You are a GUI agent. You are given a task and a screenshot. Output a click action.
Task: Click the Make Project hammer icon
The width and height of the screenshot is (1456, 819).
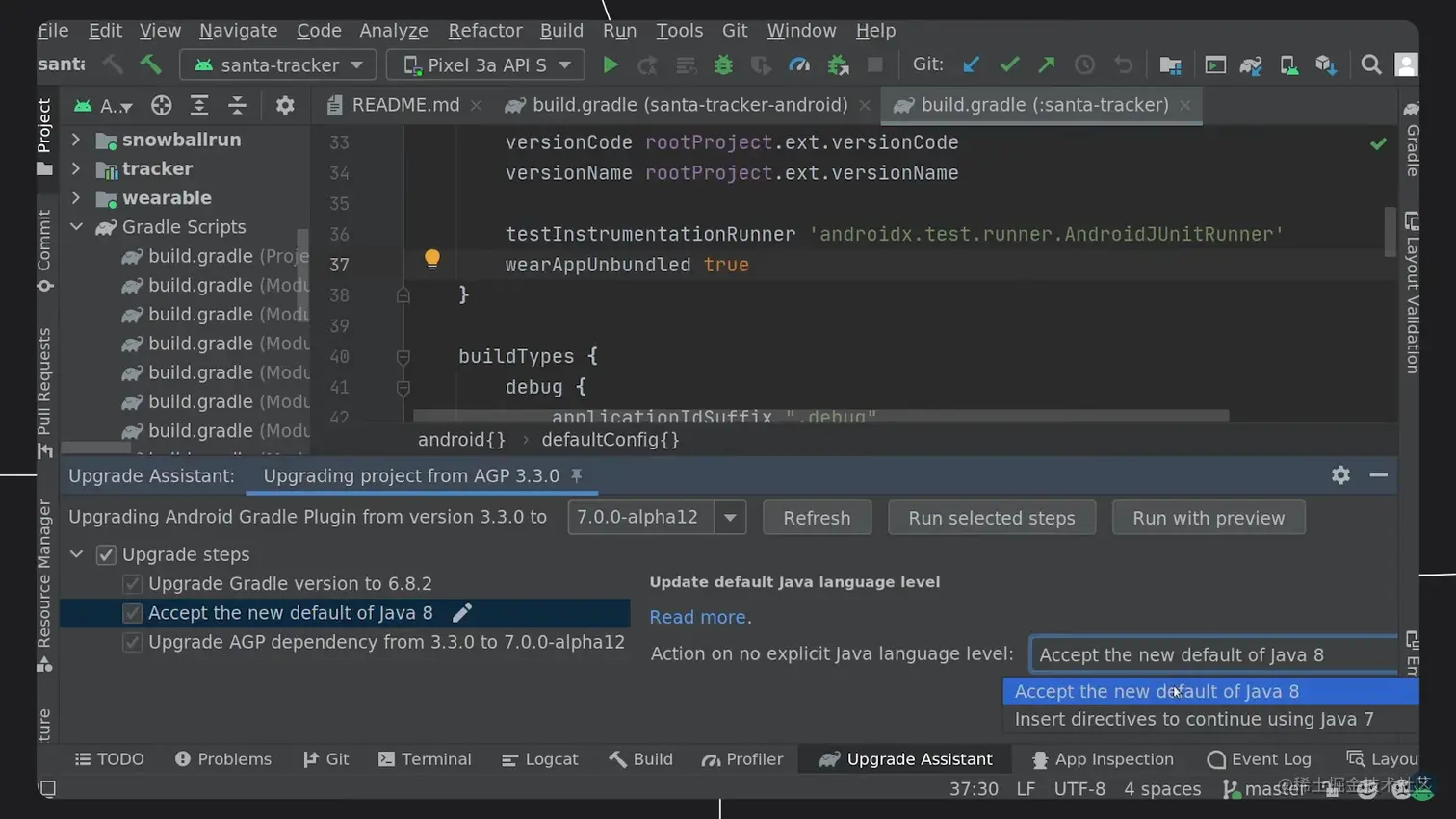click(150, 64)
